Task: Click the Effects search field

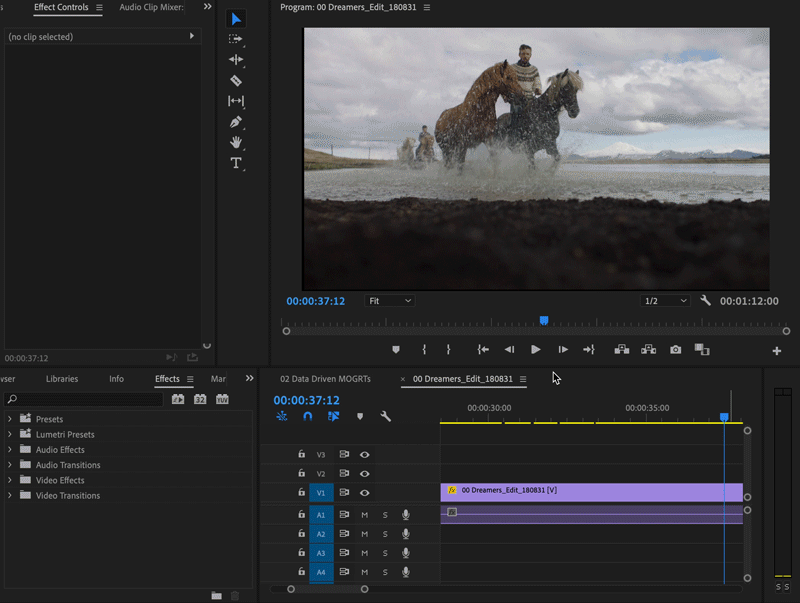Action: tap(85, 400)
